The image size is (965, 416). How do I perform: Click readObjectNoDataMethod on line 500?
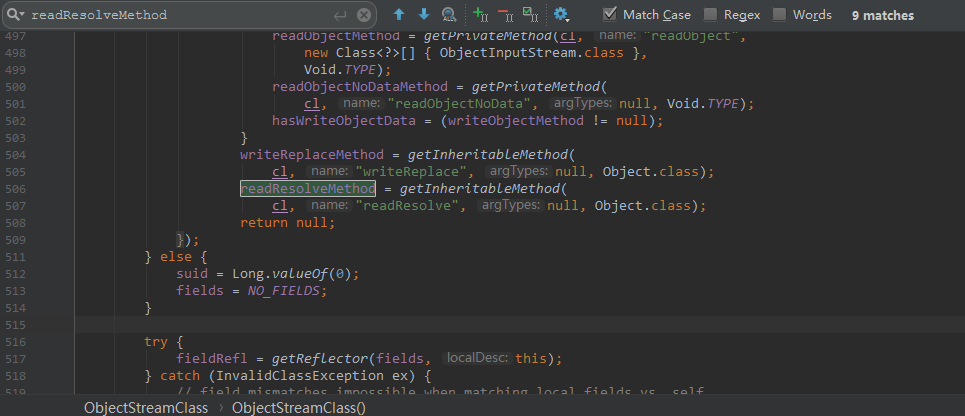tap(360, 87)
